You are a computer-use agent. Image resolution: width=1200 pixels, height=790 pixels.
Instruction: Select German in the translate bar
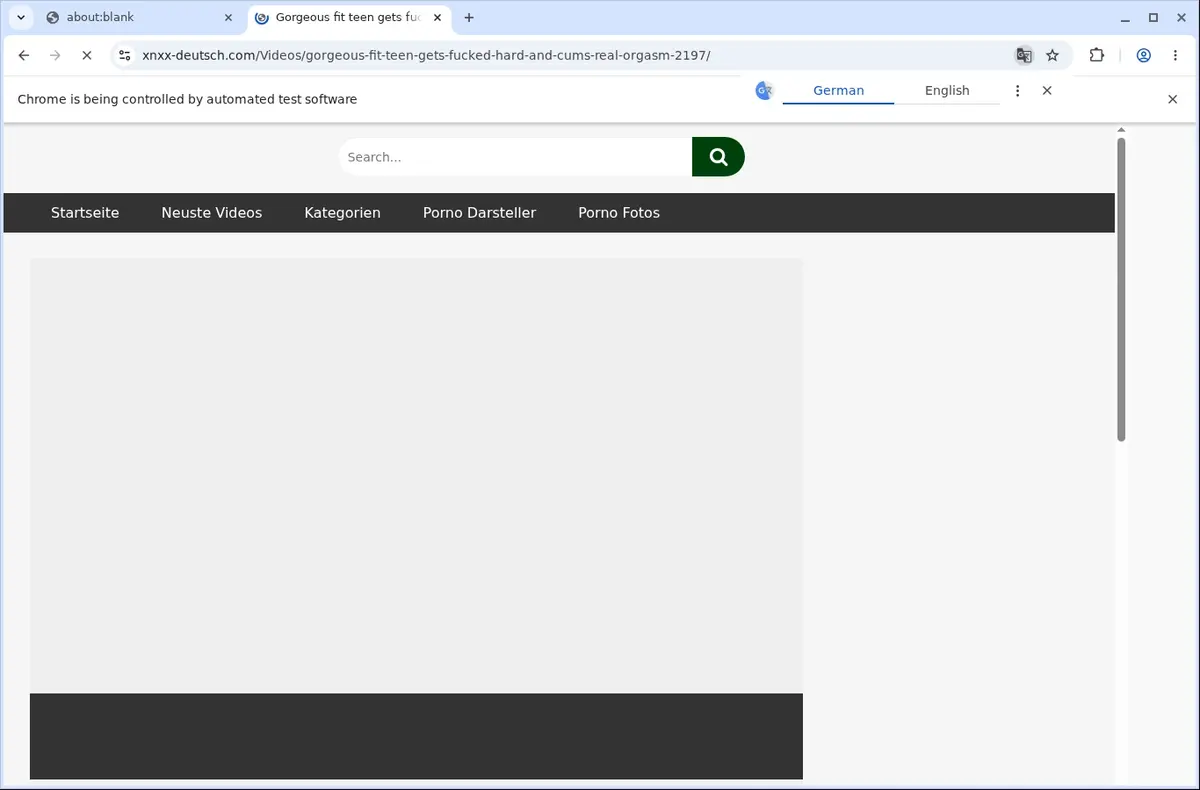pyautogui.click(x=838, y=91)
